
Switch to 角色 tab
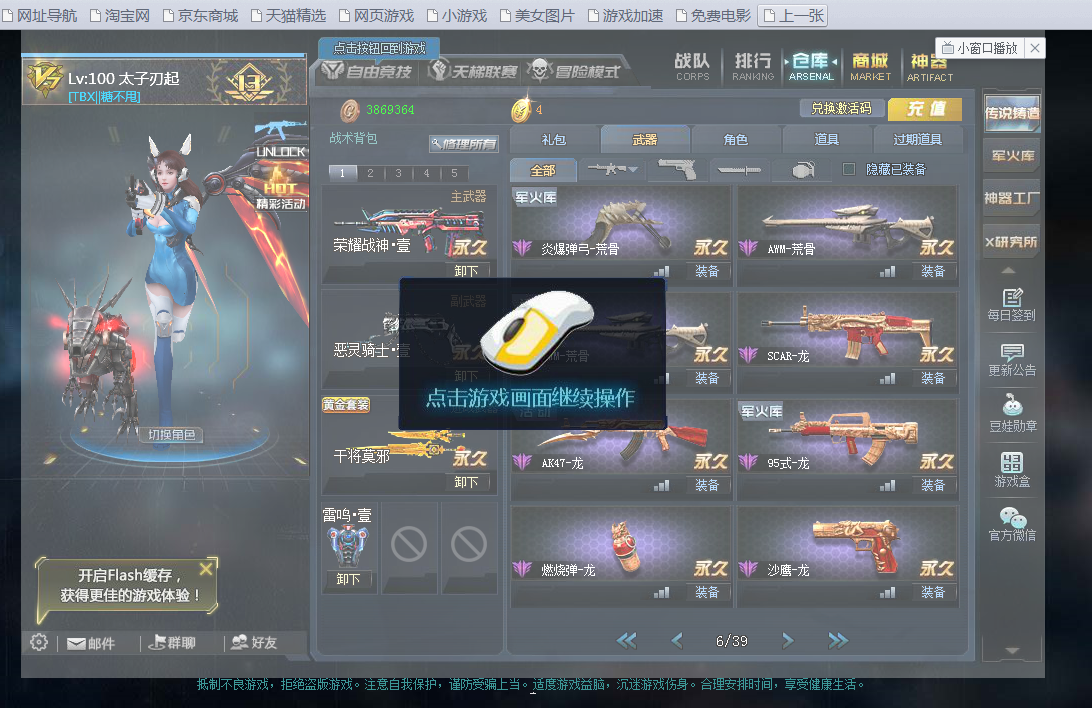pos(735,139)
